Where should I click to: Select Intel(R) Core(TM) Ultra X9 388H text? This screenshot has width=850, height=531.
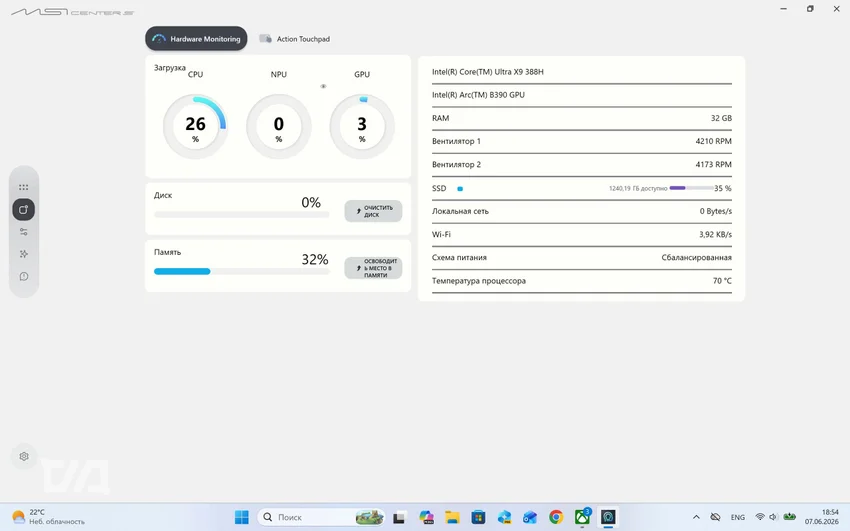point(487,72)
